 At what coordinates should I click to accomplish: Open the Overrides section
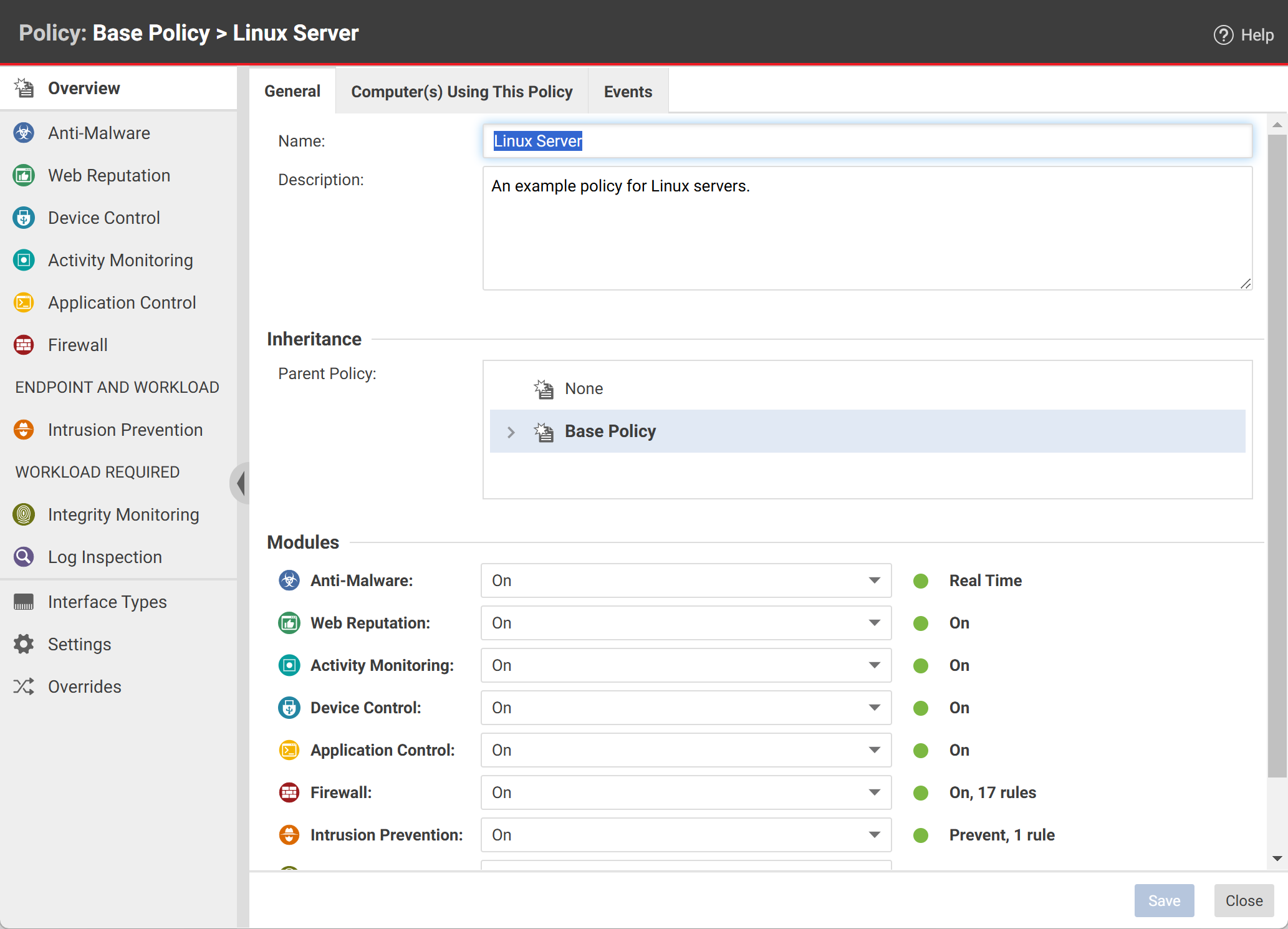pos(118,686)
